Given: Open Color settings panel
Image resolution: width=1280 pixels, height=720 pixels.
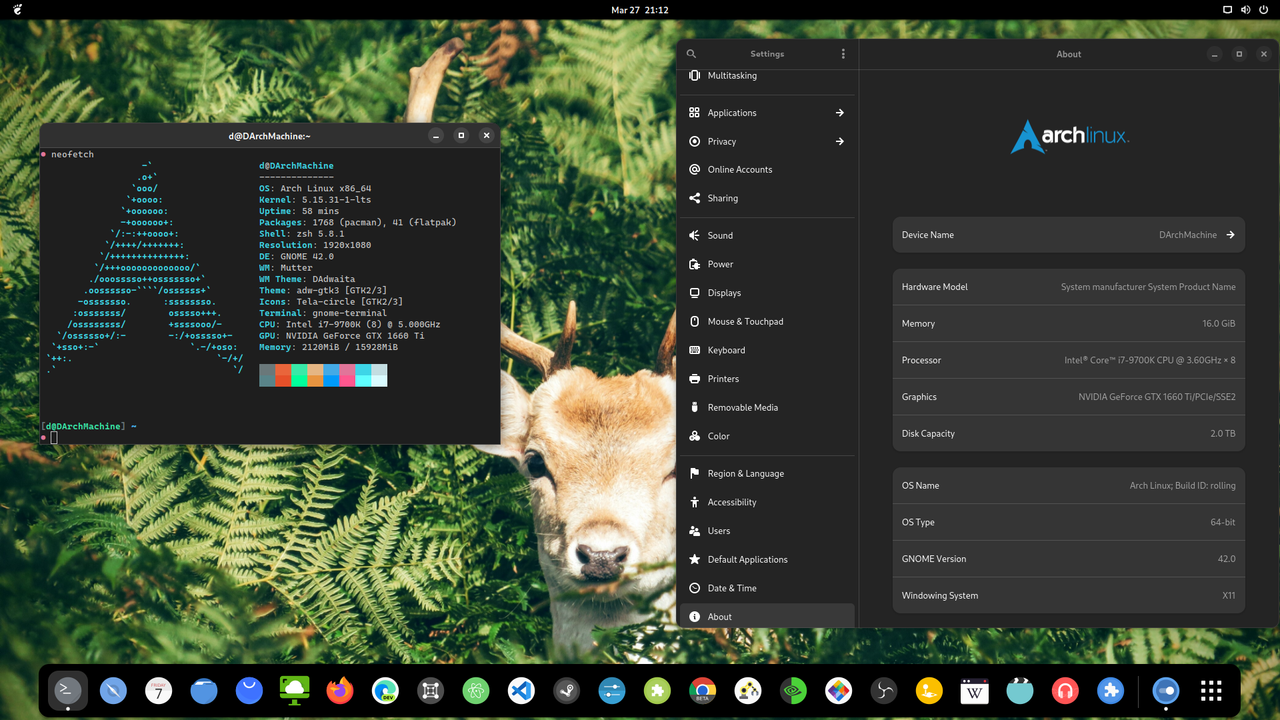Looking at the screenshot, I should coord(767,436).
